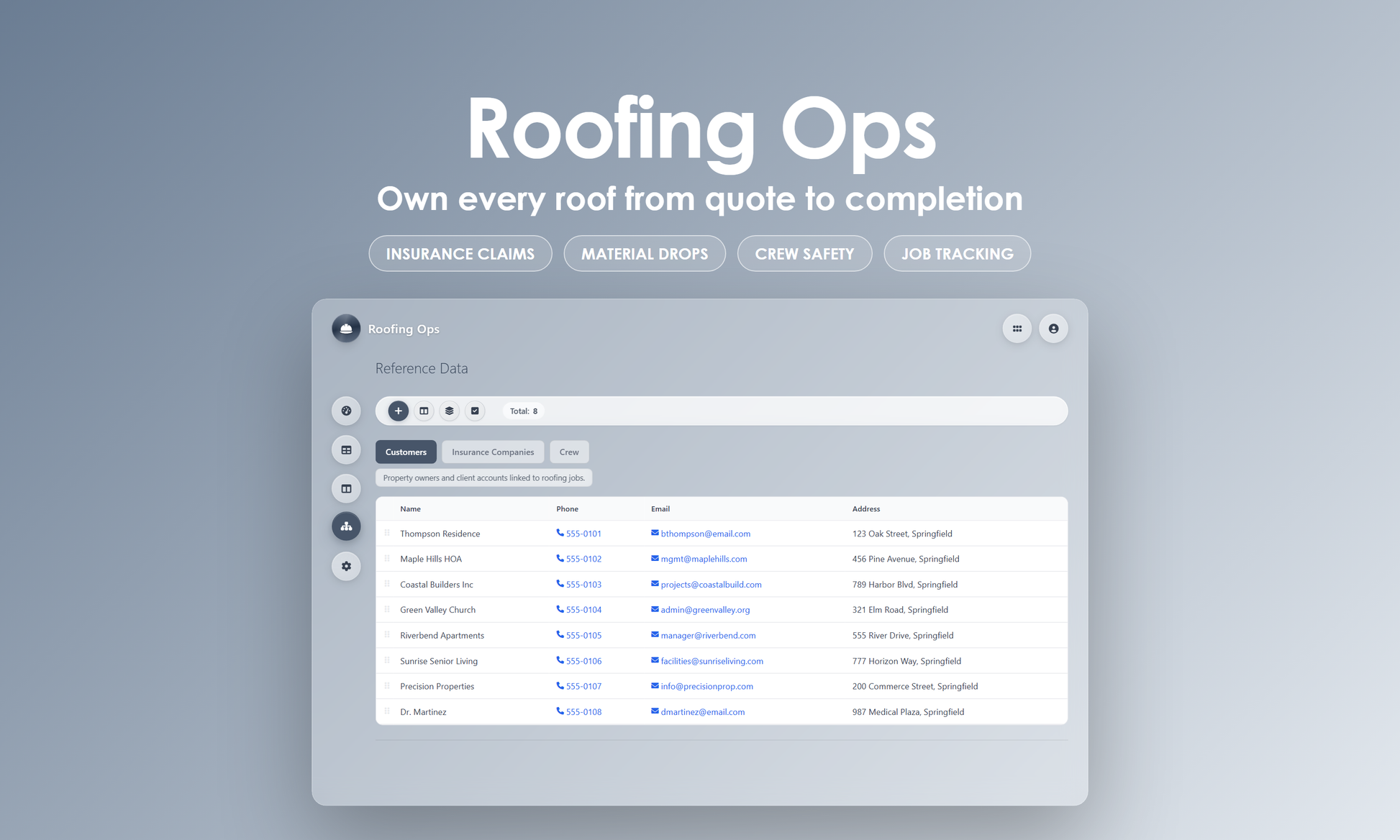This screenshot has width=1400, height=840.
Task: Switch to the Customers tab
Action: pyautogui.click(x=406, y=452)
